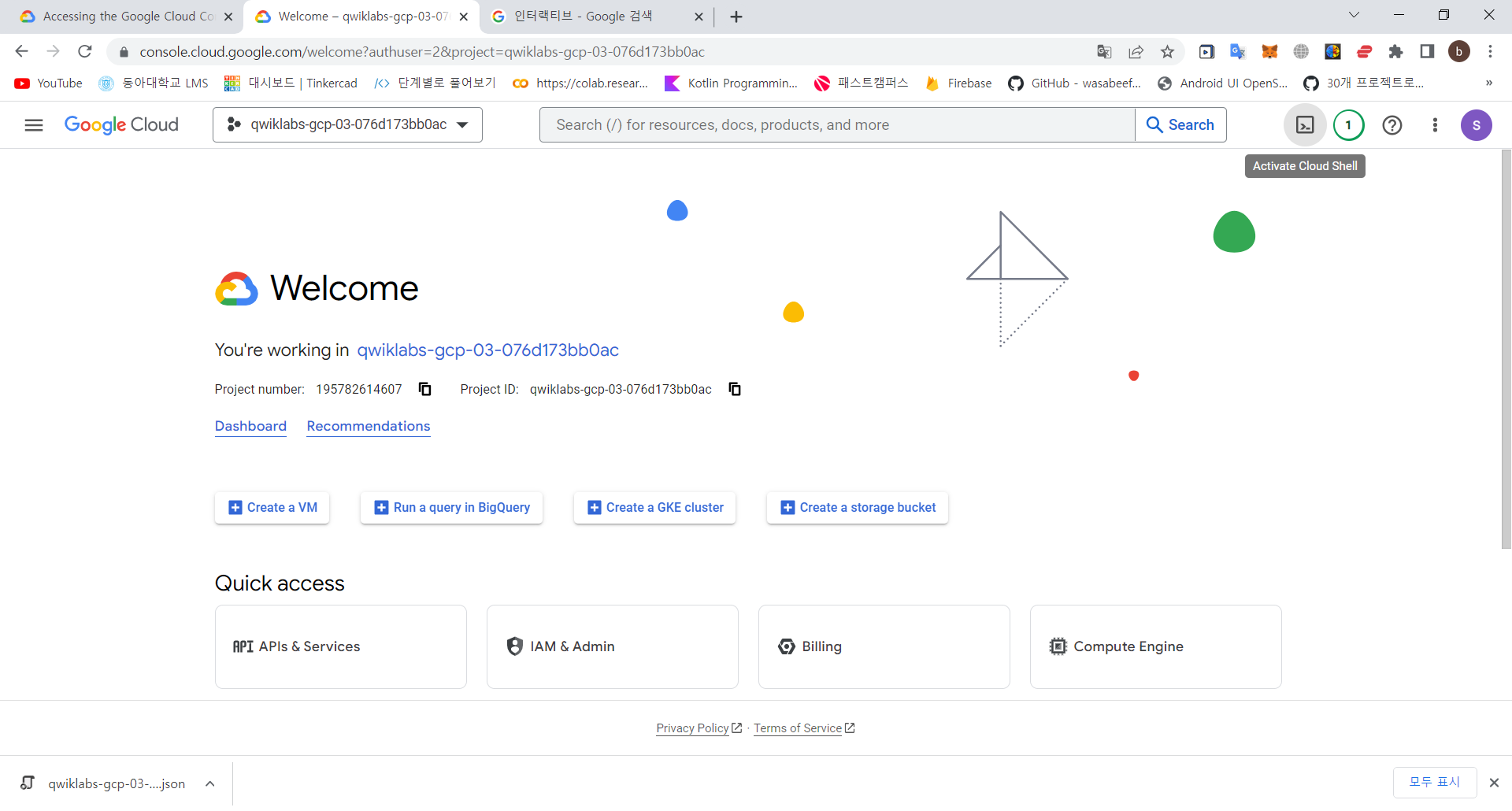Click the browser address bar URL
This screenshot has height=811, width=1512.
point(422,52)
